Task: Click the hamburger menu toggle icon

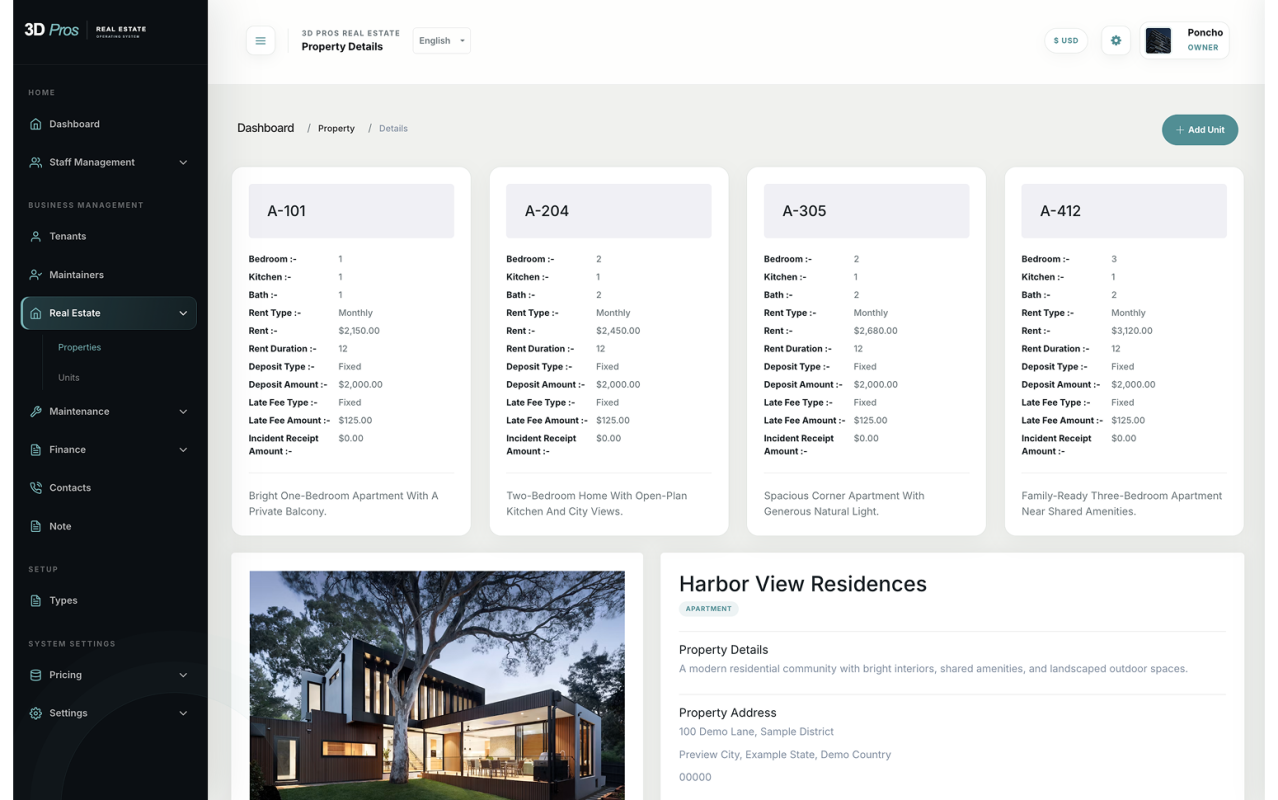Action: 260,41
